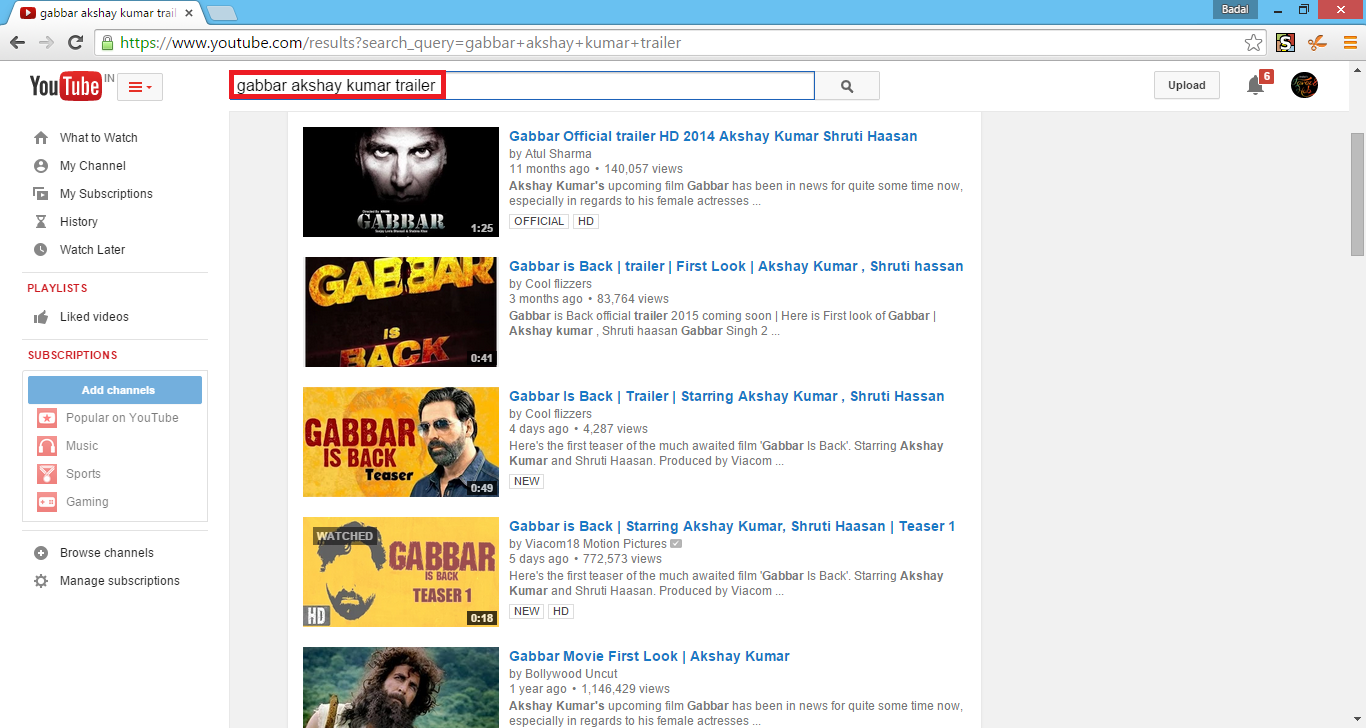Select the Music channel
The image size is (1366, 728).
(x=82, y=446)
